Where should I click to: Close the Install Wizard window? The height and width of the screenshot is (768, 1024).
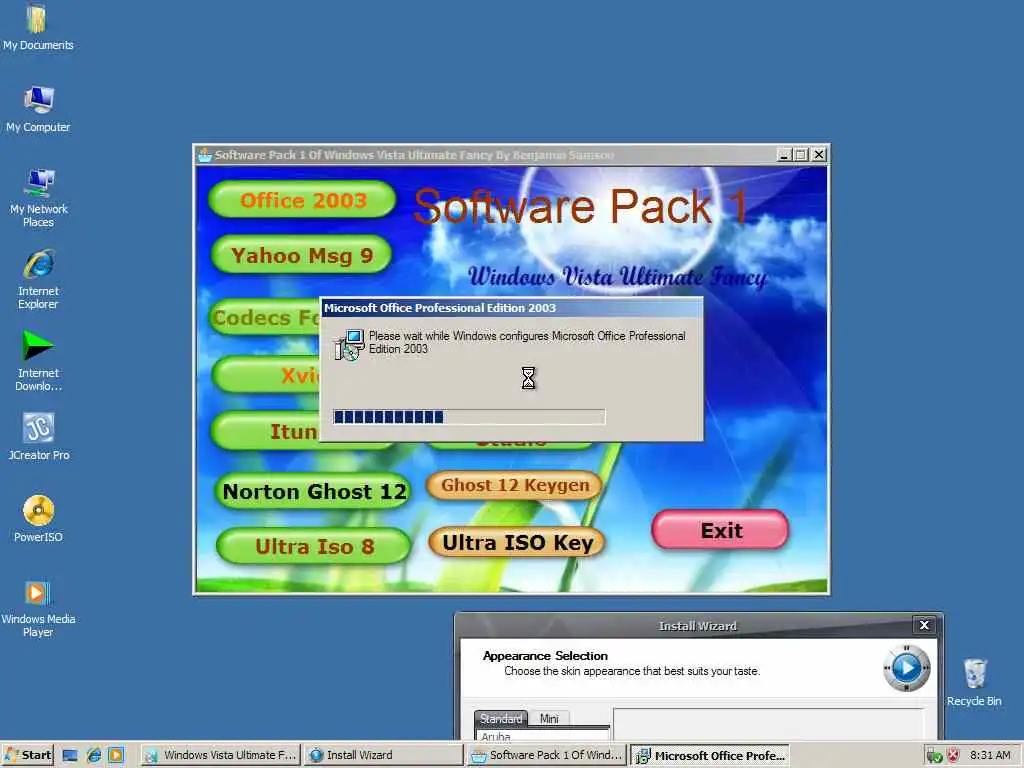click(x=924, y=625)
